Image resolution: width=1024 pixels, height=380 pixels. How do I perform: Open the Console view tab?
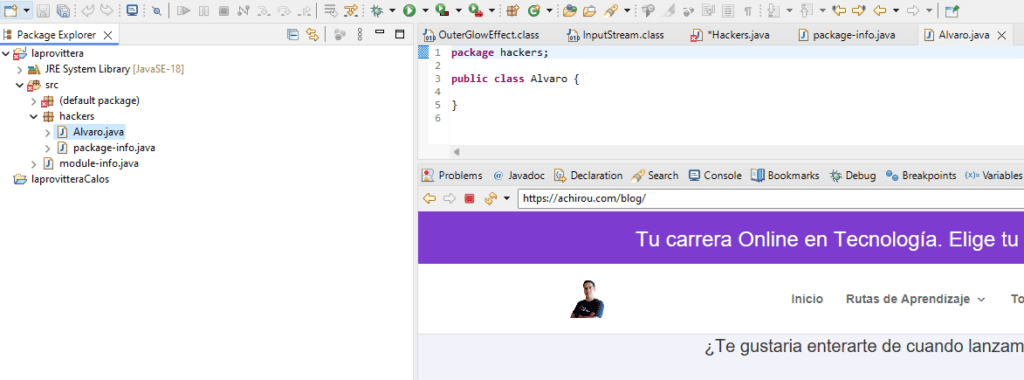point(715,175)
